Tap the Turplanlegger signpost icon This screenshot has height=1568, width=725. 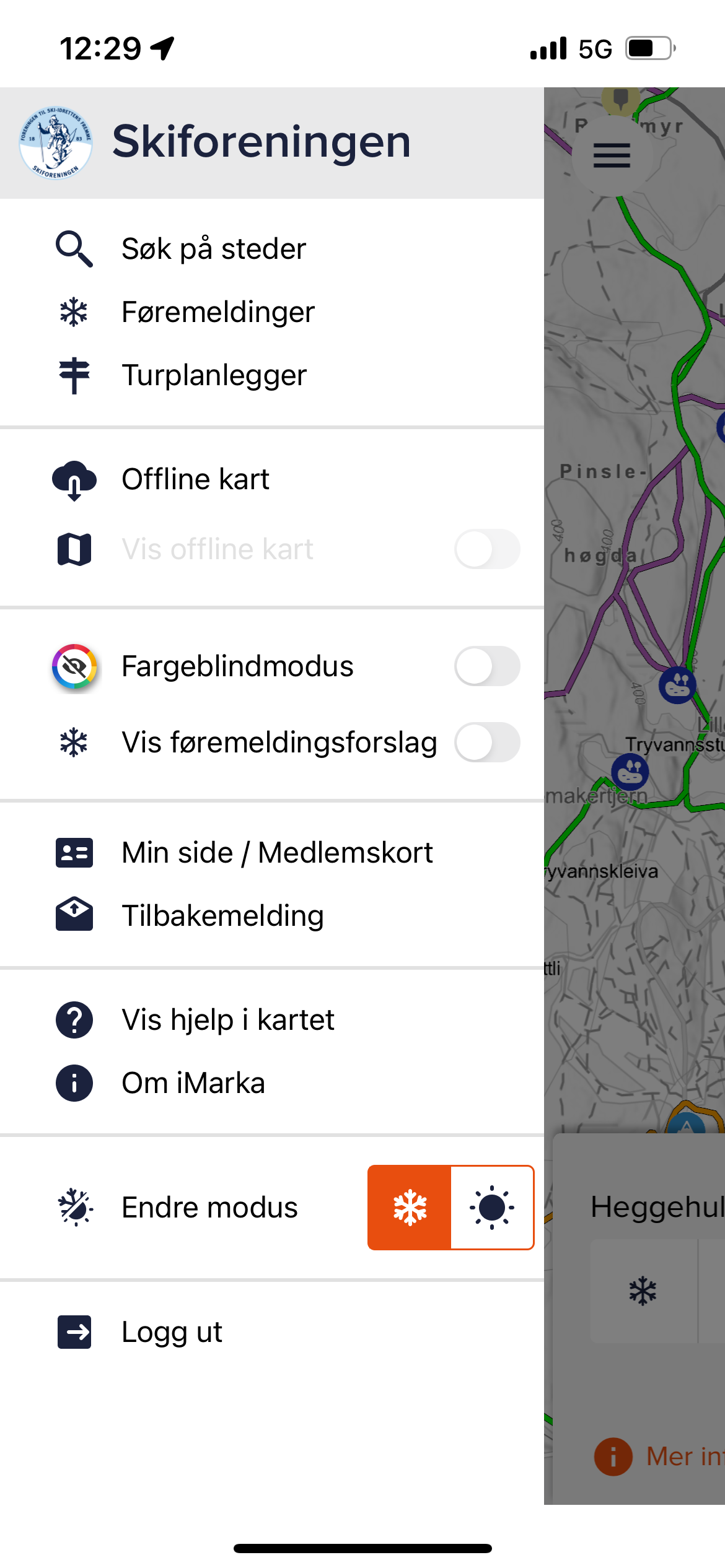click(x=74, y=375)
